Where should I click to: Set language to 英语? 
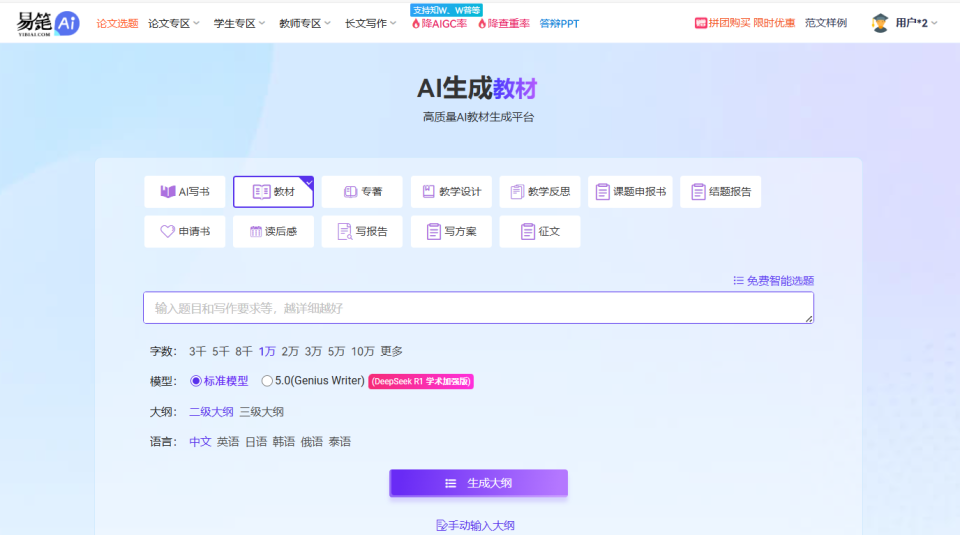(228, 442)
